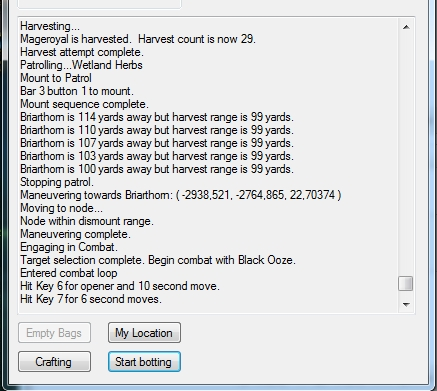Select the "Engaging in Combat." log line
Image resolution: width=437 pixels, height=391 pixels.
pyautogui.click(x=69, y=247)
